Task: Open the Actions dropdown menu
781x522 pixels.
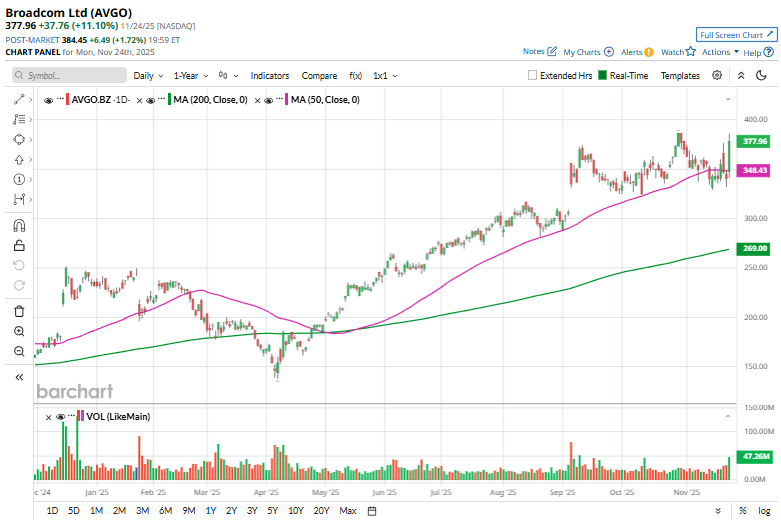Action: point(720,52)
